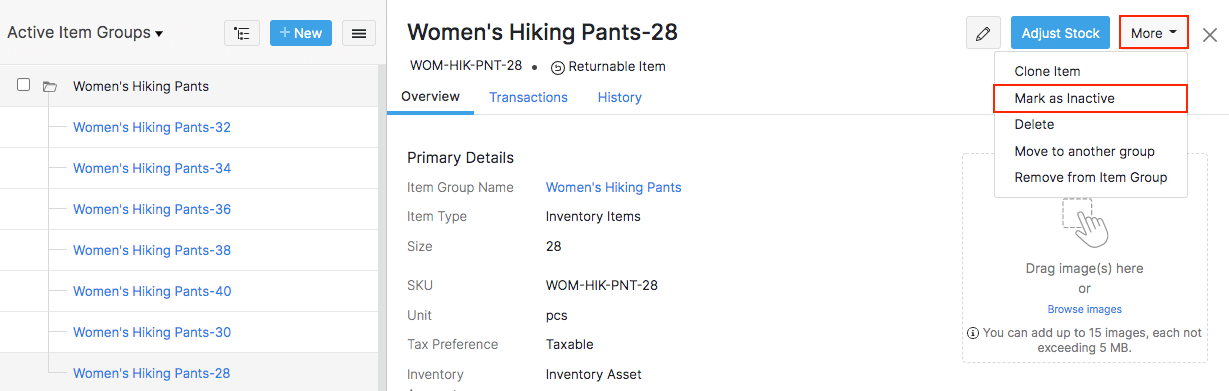Click the New button

301,33
